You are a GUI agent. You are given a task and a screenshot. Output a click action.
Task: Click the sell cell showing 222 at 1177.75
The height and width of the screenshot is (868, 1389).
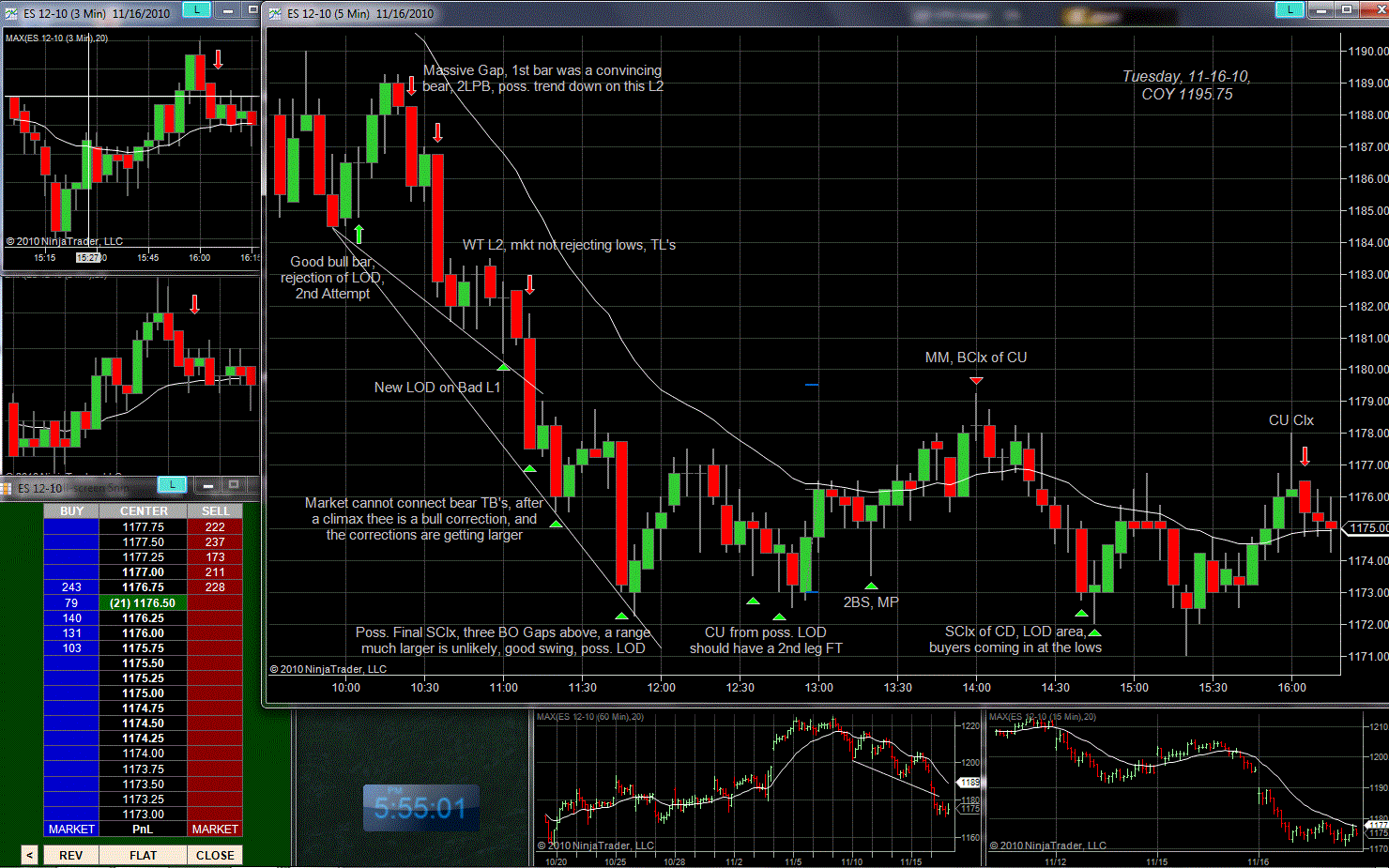[x=215, y=527]
